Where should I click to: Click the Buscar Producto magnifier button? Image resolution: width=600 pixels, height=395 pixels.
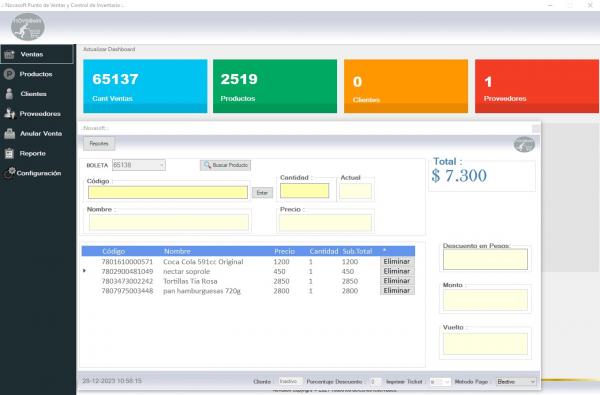pyautogui.click(x=225, y=165)
